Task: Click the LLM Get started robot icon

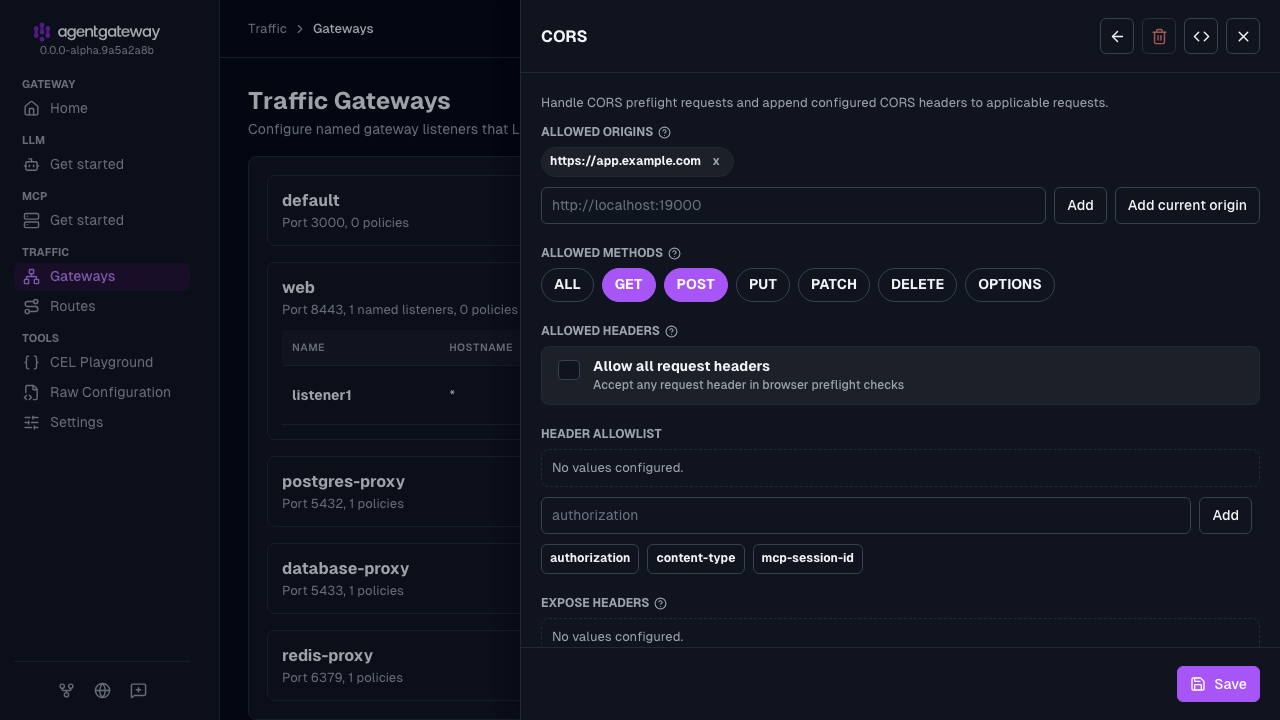Action: pos(32,164)
